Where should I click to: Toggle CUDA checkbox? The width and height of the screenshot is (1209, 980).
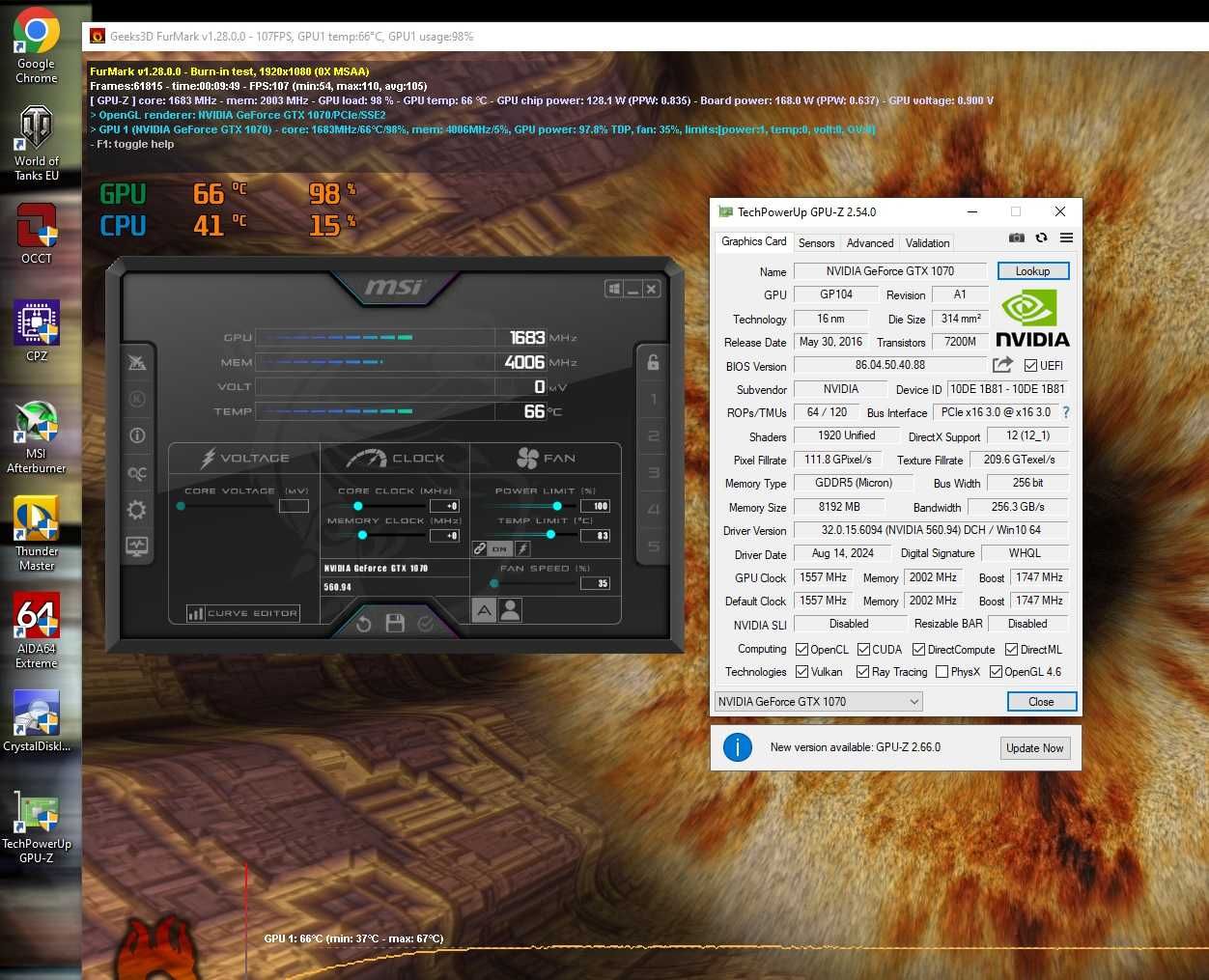864,650
